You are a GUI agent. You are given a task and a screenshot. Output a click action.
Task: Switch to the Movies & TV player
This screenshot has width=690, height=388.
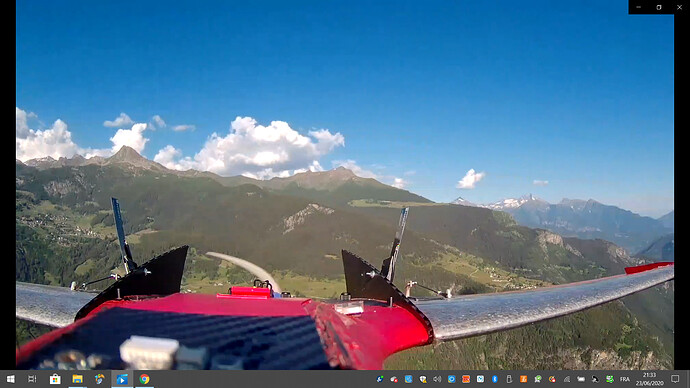coord(122,379)
